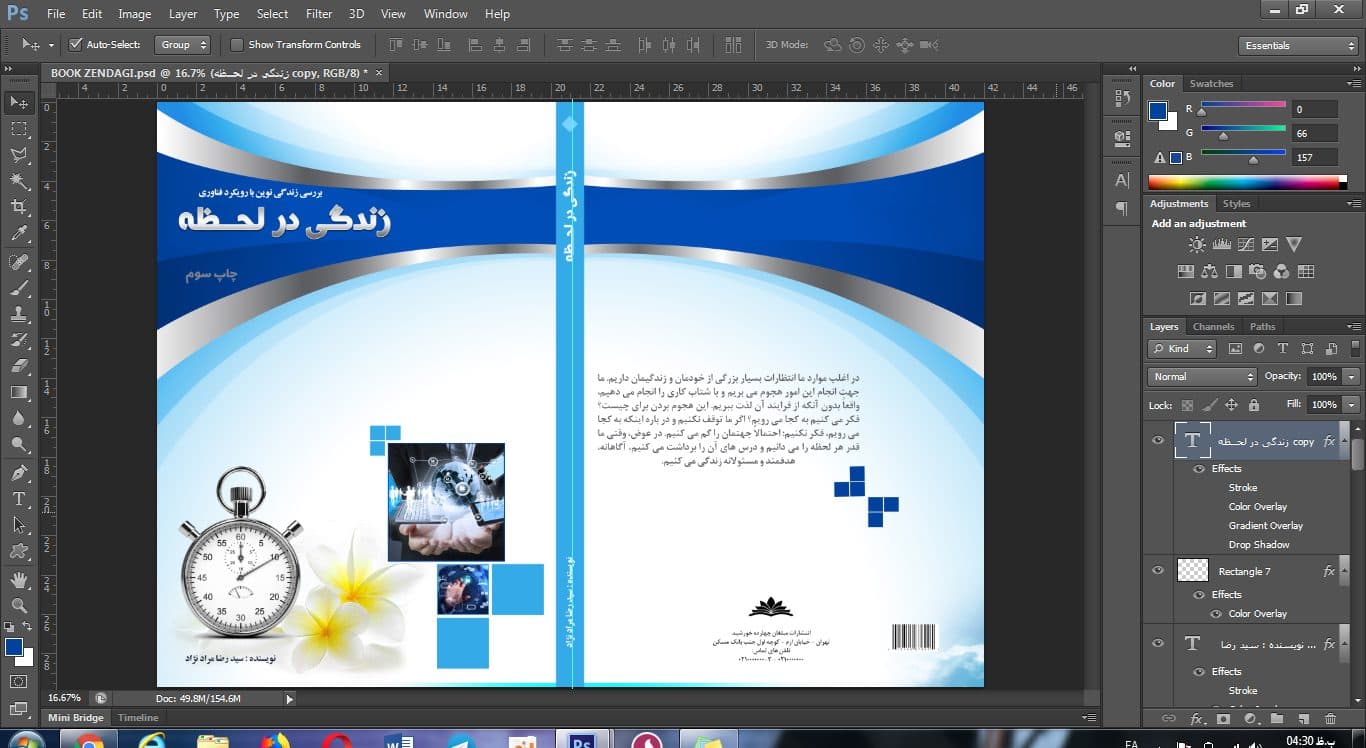Screen dimensions: 1366x748
Task: Hide the زندگی در لحظه copy layer
Action: (1158, 441)
